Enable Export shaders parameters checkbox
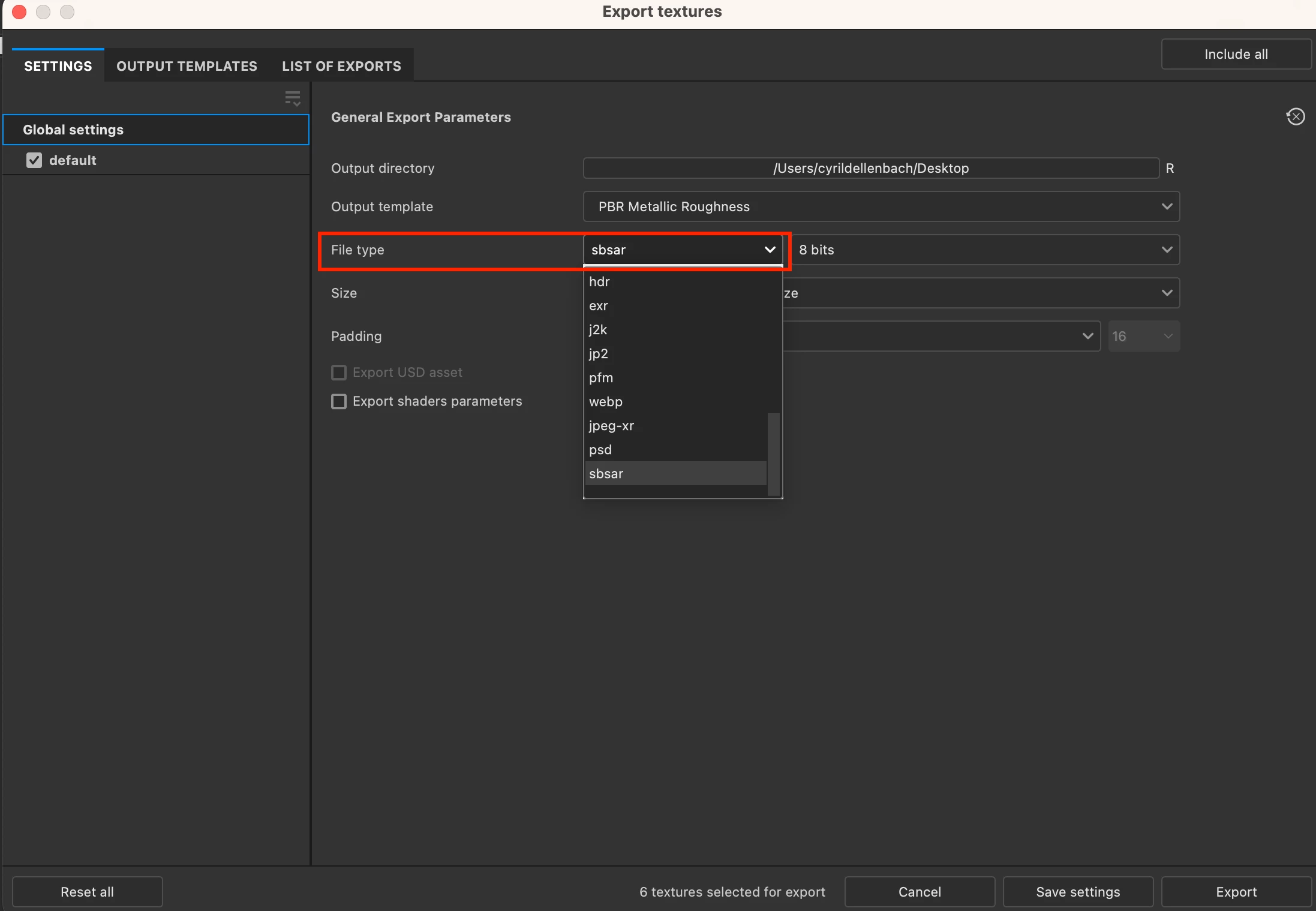 (x=339, y=401)
